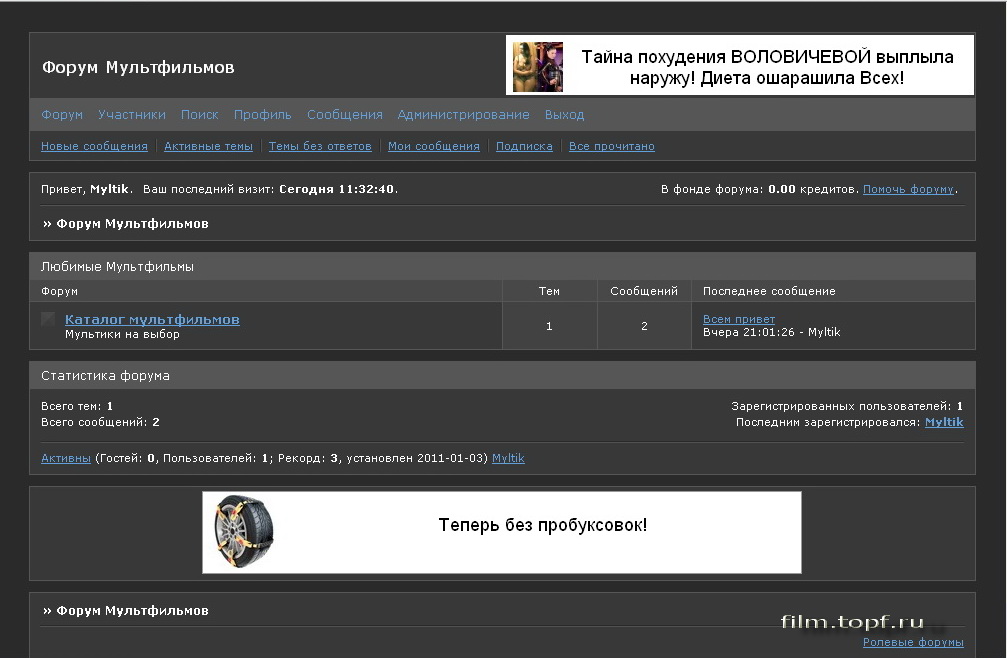Open the Участники section
The width and height of the screenshot is (1007, 658).
131,114
